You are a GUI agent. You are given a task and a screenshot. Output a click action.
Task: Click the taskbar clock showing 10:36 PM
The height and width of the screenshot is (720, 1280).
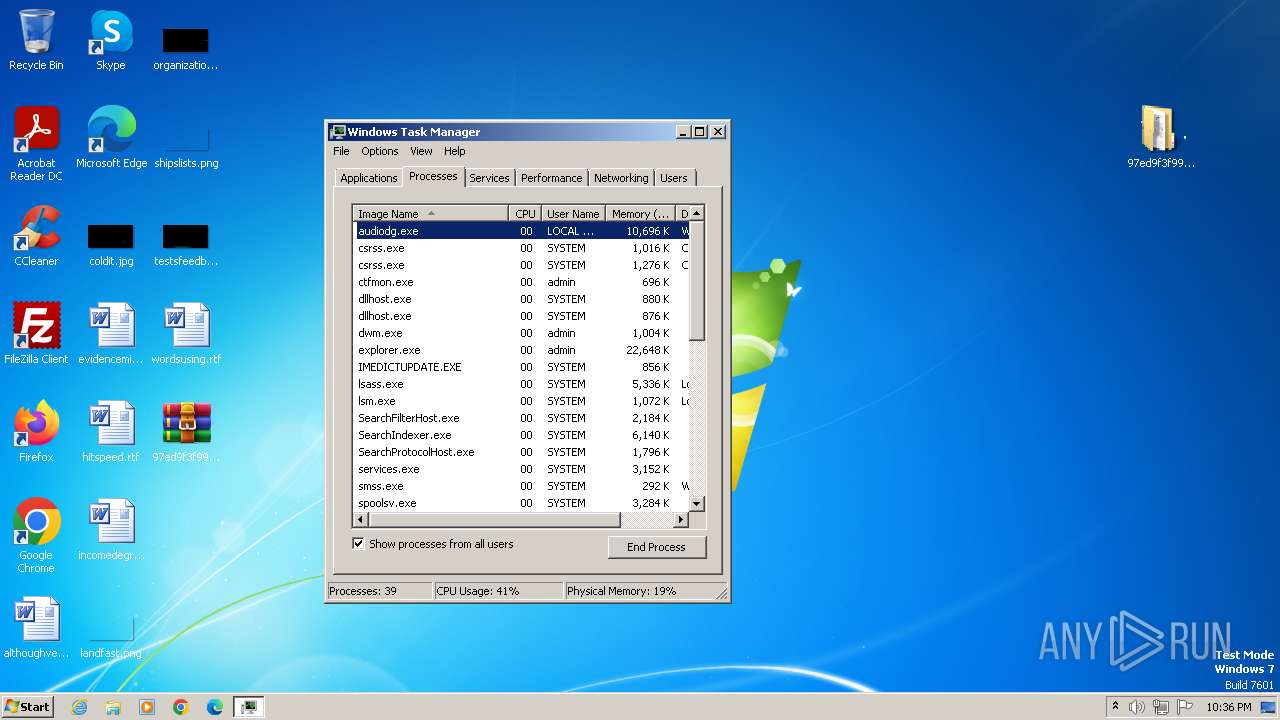1229,707
